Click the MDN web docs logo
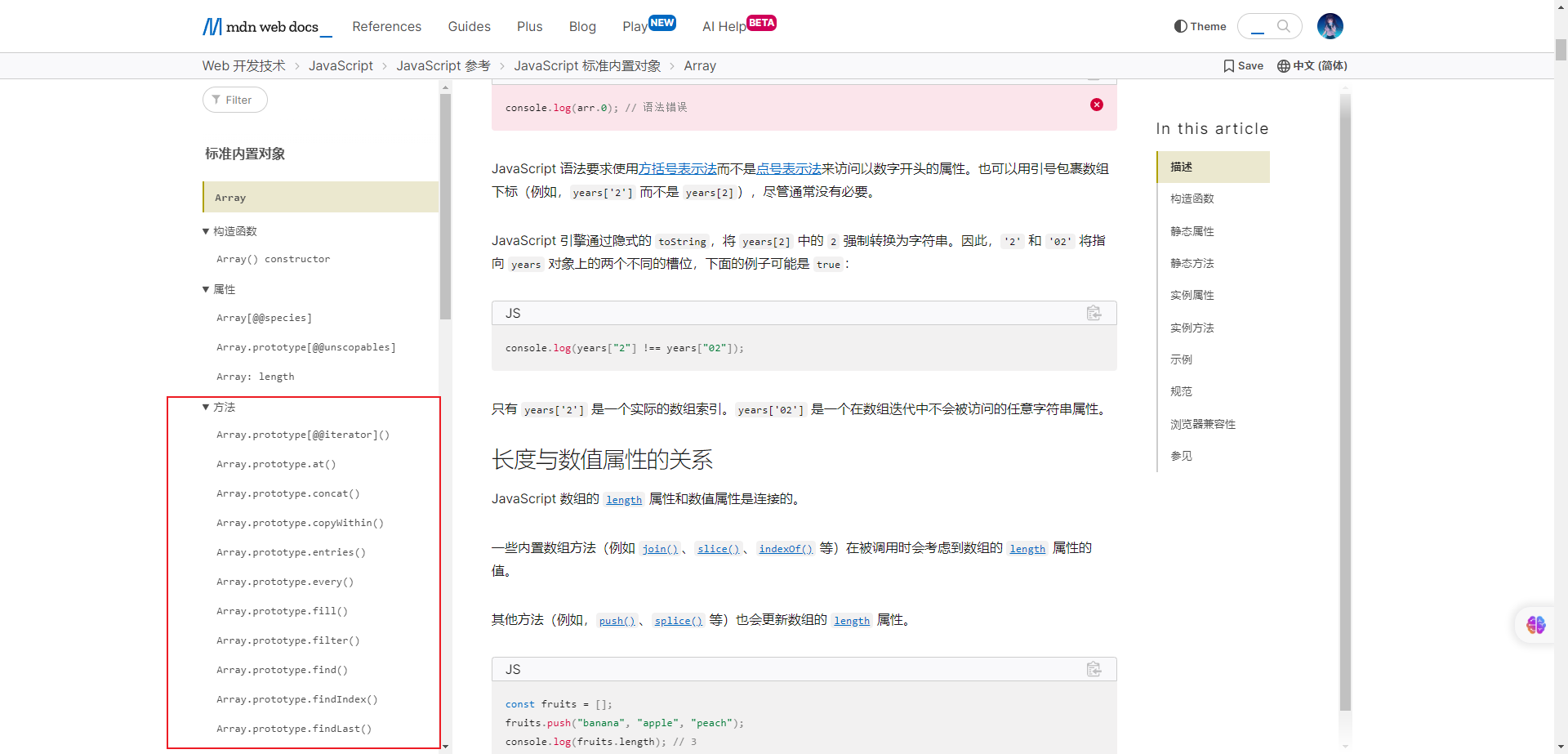 click(x=266, y=27)
